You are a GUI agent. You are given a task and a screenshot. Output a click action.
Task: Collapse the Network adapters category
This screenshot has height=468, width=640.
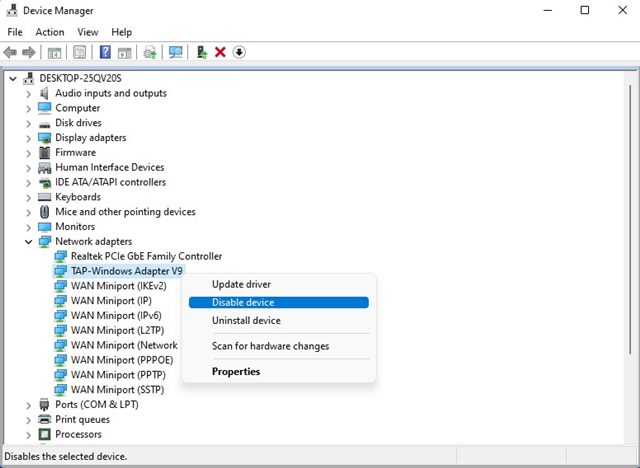tap(28, 242)
